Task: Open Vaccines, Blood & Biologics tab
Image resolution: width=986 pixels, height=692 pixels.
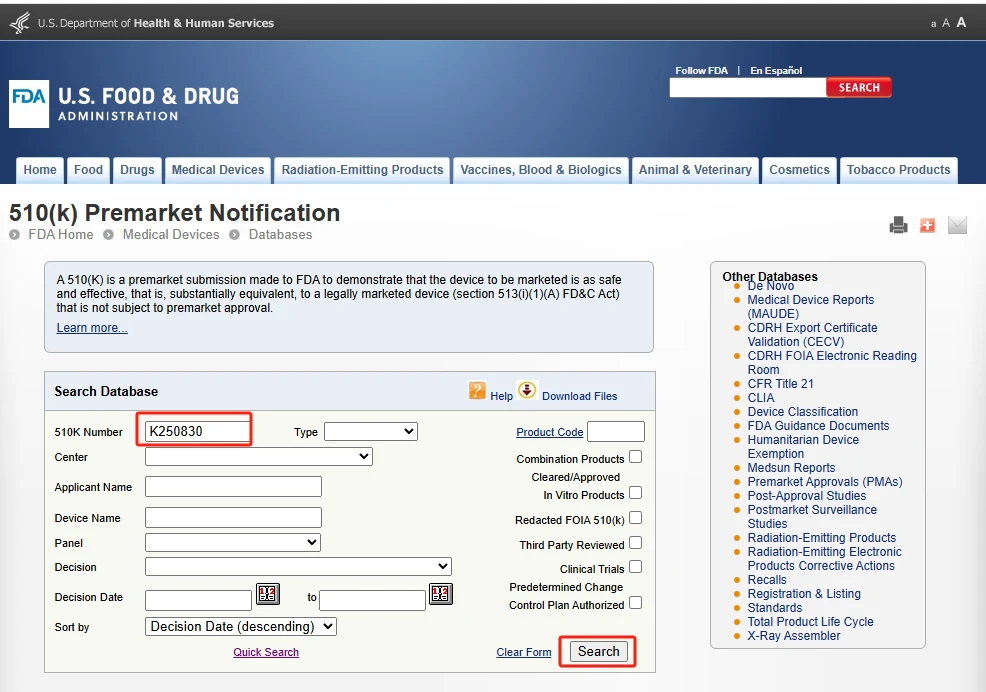Action: click(541, 170)
